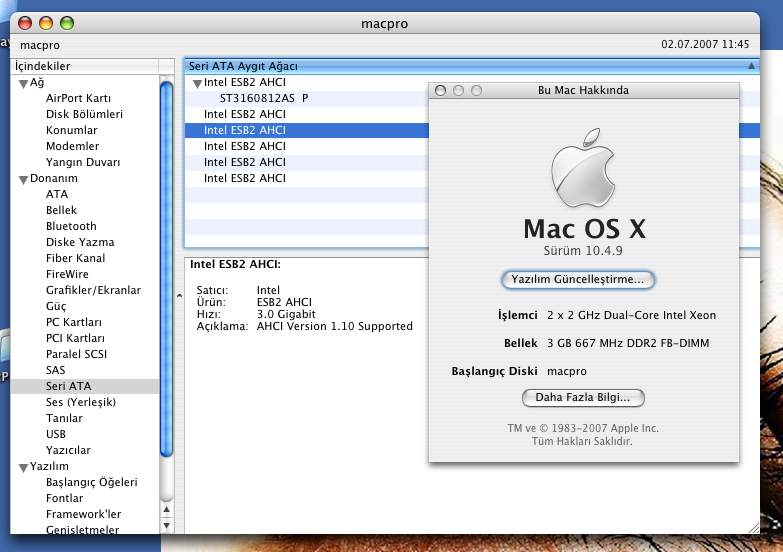Screen dimensions: 783x552
Task: Select Yazıcılar entry
Action: click(68, 450)
